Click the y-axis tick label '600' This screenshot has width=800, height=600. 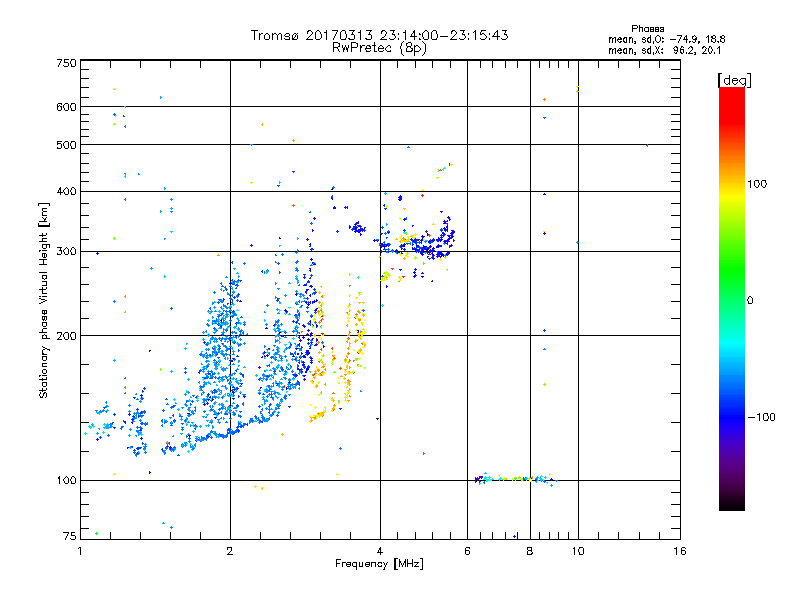(x=66, y=107)
